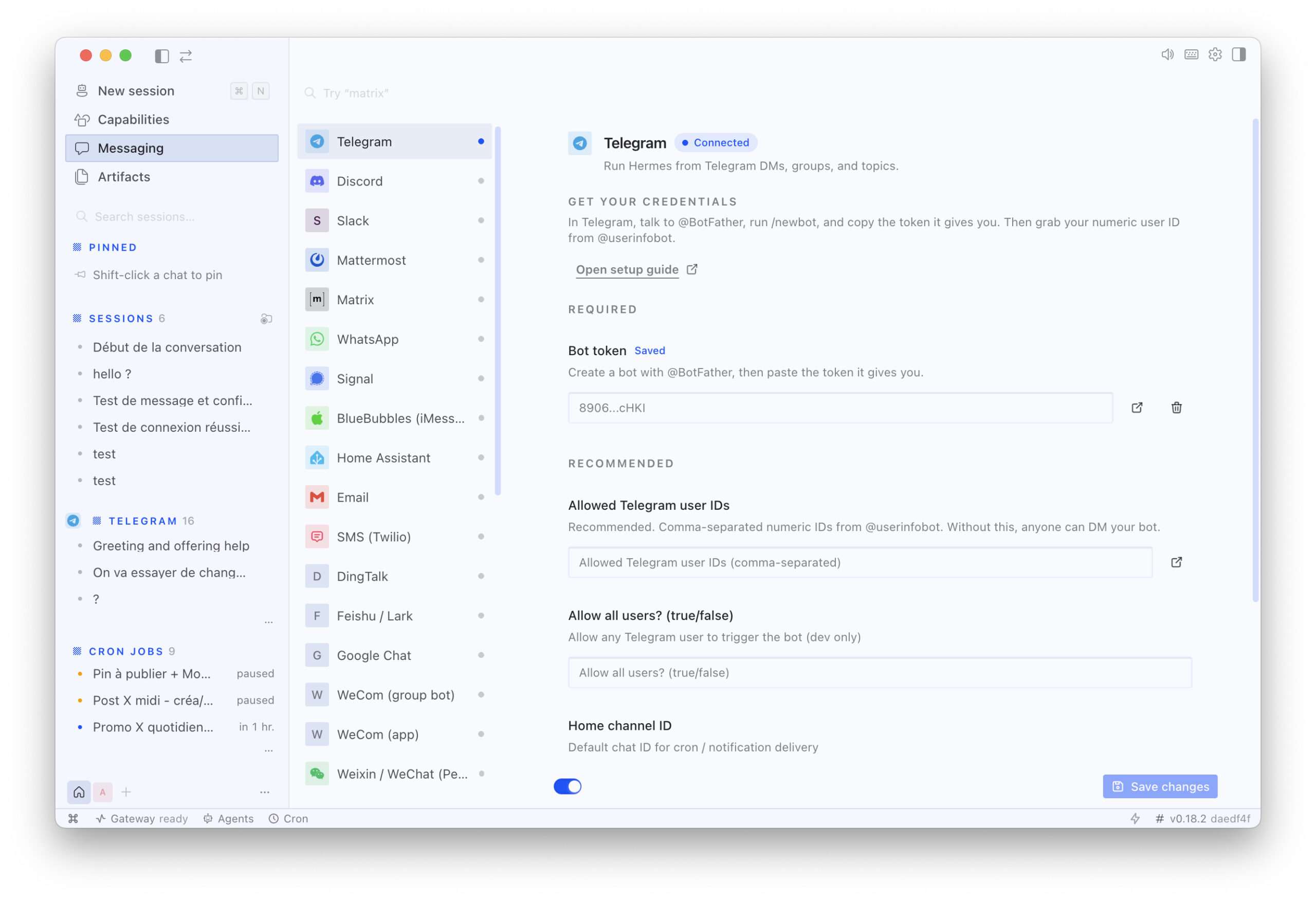Select Weixin / WeChat platform

click(395, 774)
